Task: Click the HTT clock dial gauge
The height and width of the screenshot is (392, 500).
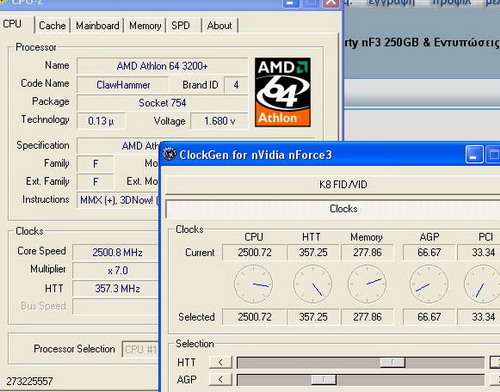Action: click(313, 284)
